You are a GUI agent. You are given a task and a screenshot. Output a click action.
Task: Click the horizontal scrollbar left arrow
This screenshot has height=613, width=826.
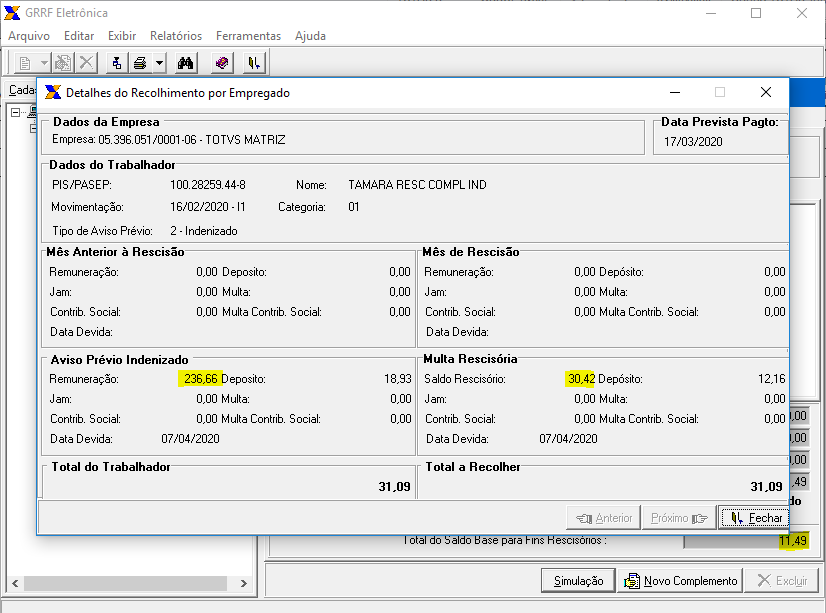tap(15, 583)
